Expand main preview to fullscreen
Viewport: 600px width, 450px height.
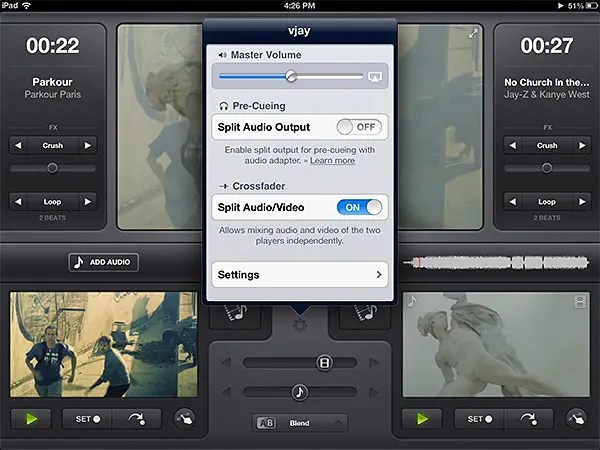(x=473, y=34)
